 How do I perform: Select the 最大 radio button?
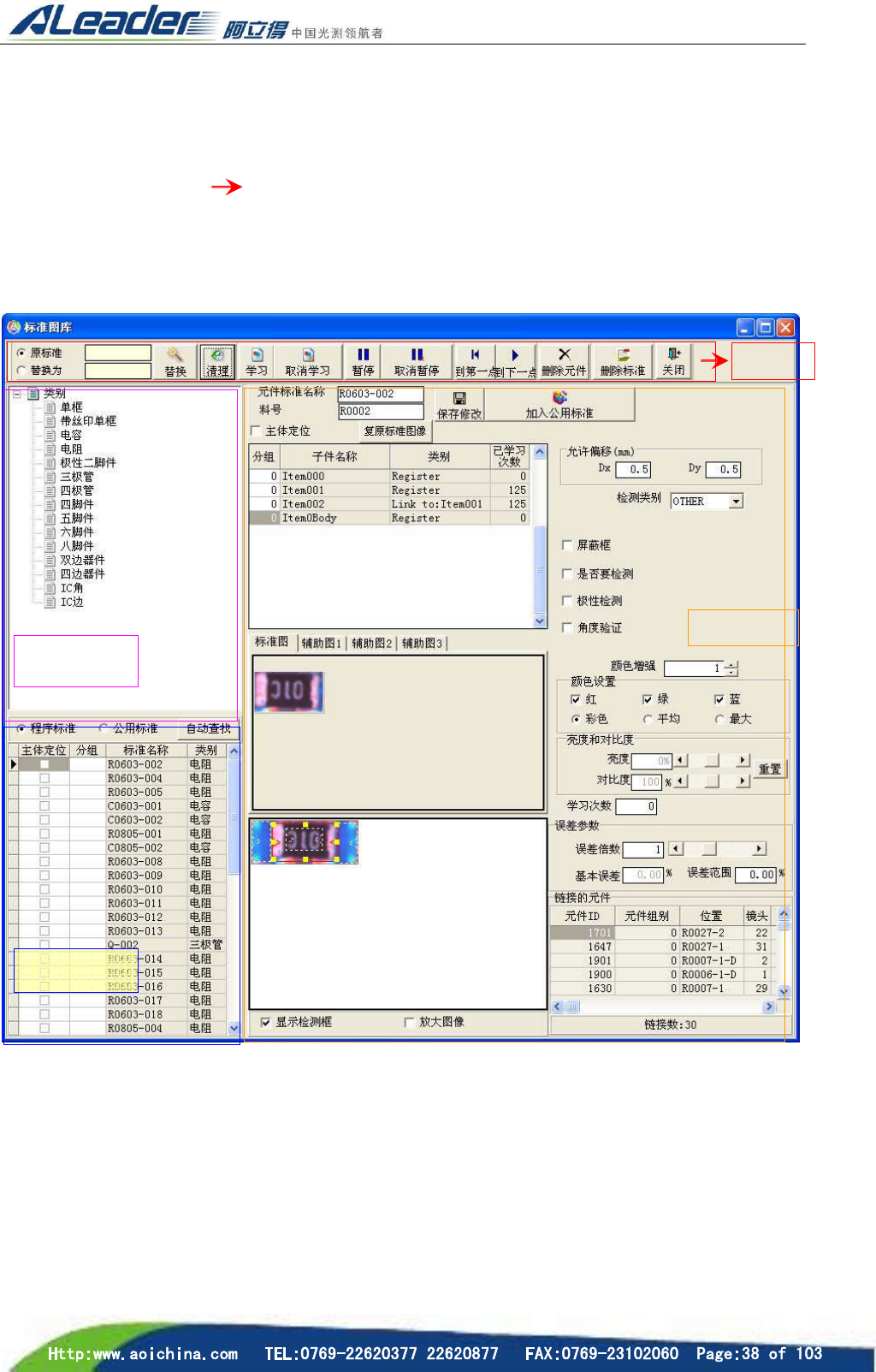(x=719, y=719)
